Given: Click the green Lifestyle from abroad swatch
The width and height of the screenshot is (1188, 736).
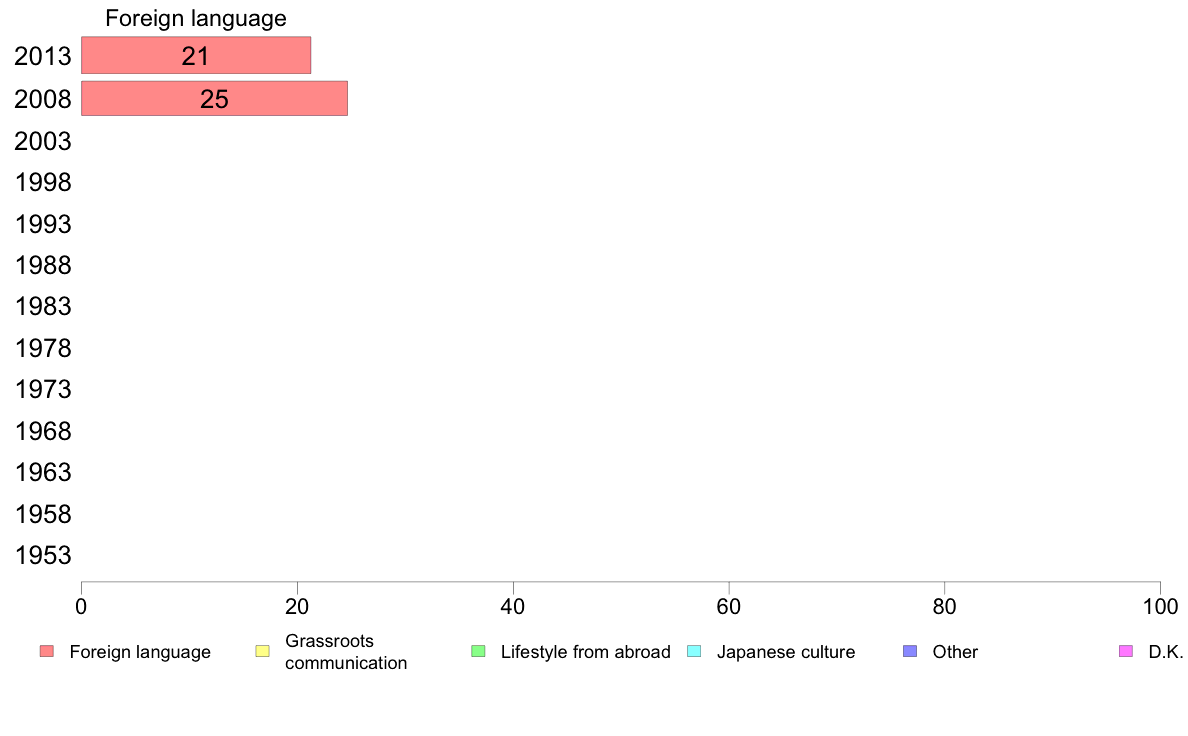Looking at the screenshot, I should 478,652.
